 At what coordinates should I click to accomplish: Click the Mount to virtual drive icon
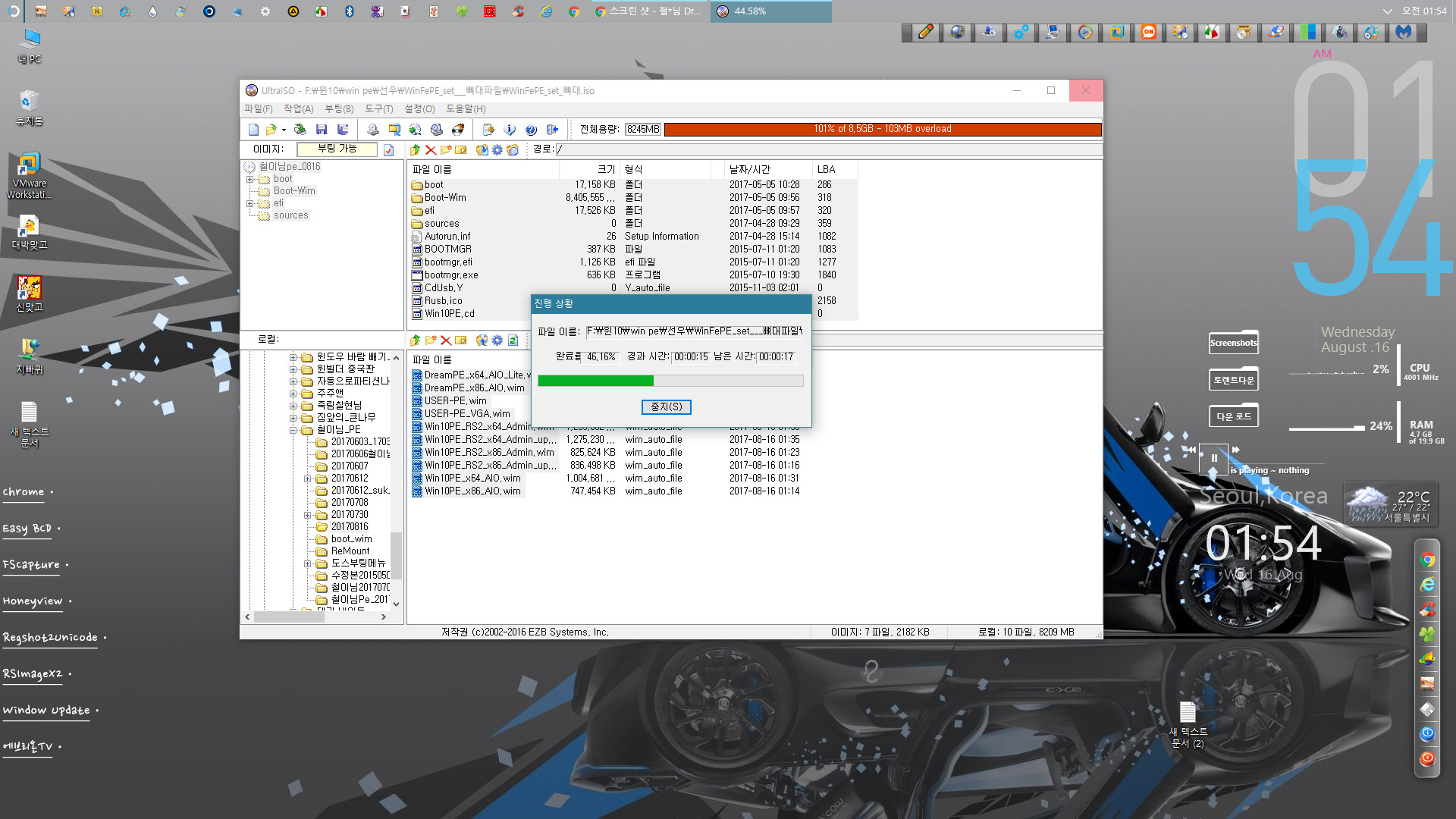point(415,130)
